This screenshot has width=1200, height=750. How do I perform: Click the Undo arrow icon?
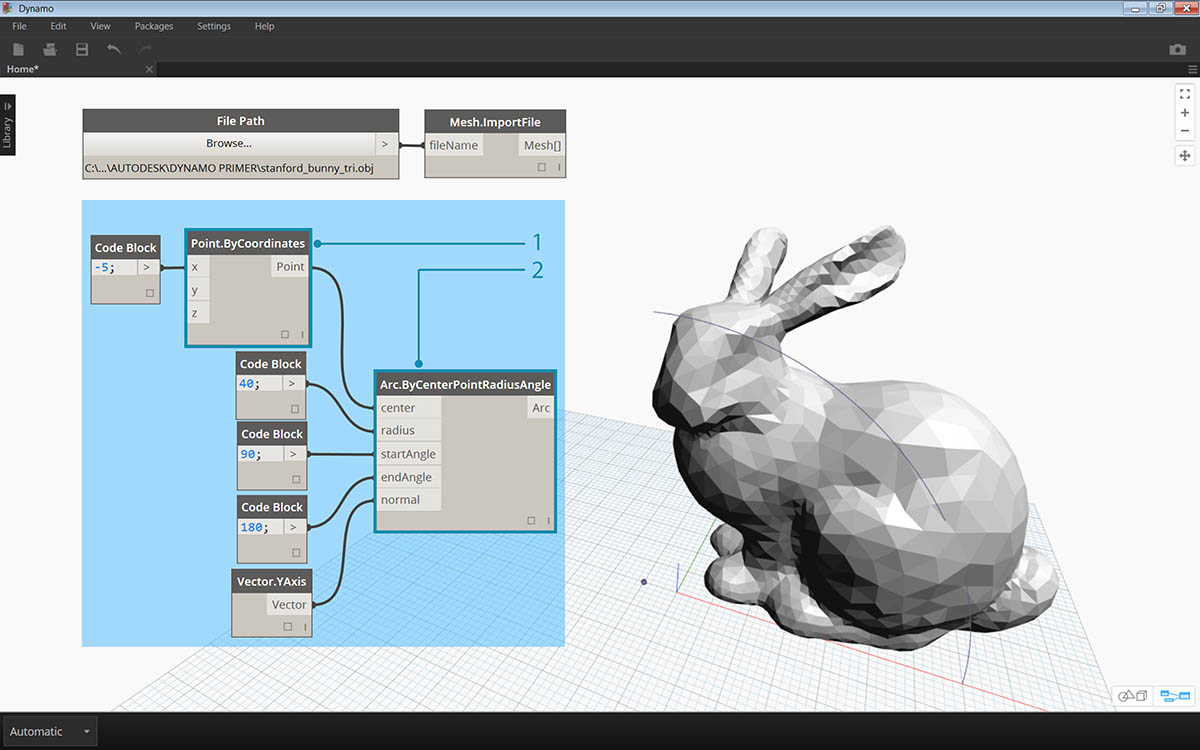tap(113, 49)
